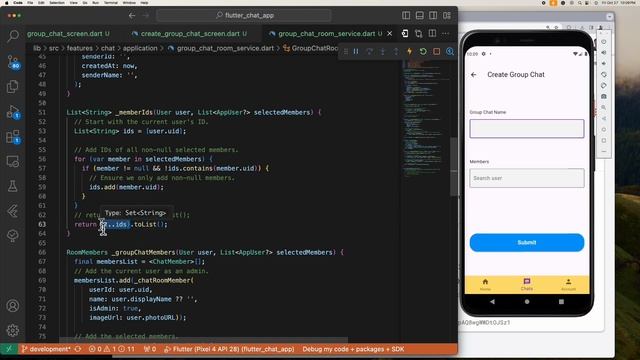This screenshot has height=360, width=640.
Task: Open Terminal menu in macOS menu bar
Action: 111,2
